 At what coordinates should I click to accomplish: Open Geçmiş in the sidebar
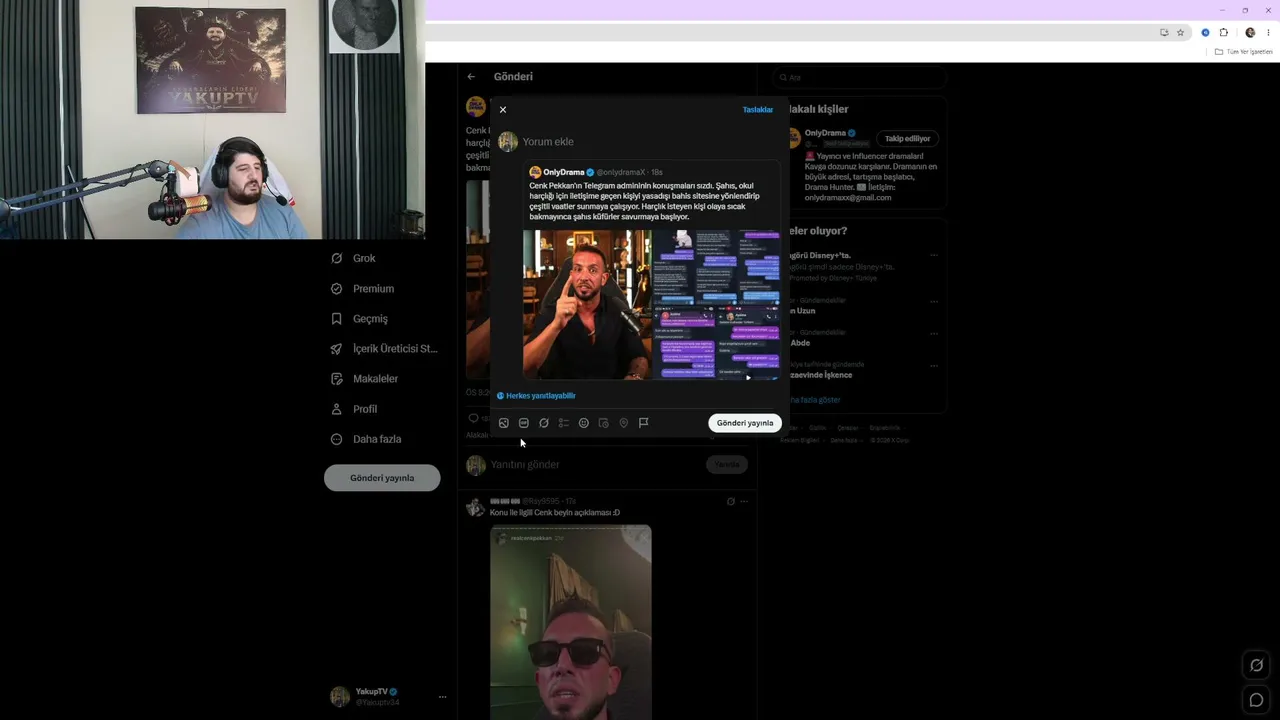[x=359, y=319]
